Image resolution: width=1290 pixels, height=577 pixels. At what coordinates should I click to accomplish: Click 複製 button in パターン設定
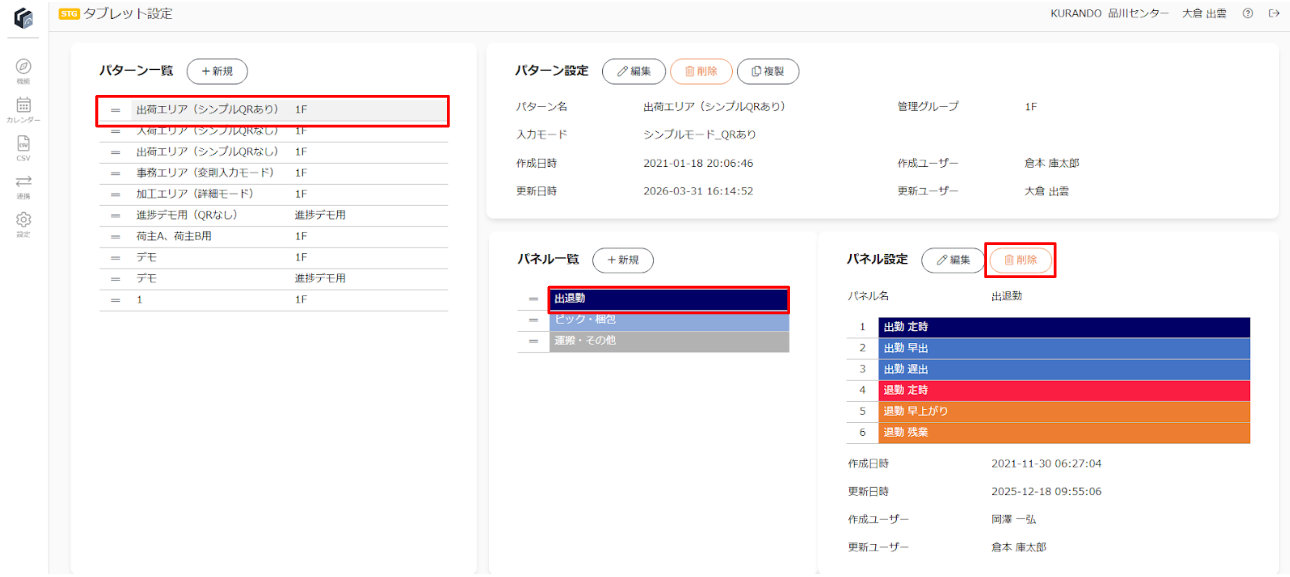pyautogui.click(x=768, y=71)
